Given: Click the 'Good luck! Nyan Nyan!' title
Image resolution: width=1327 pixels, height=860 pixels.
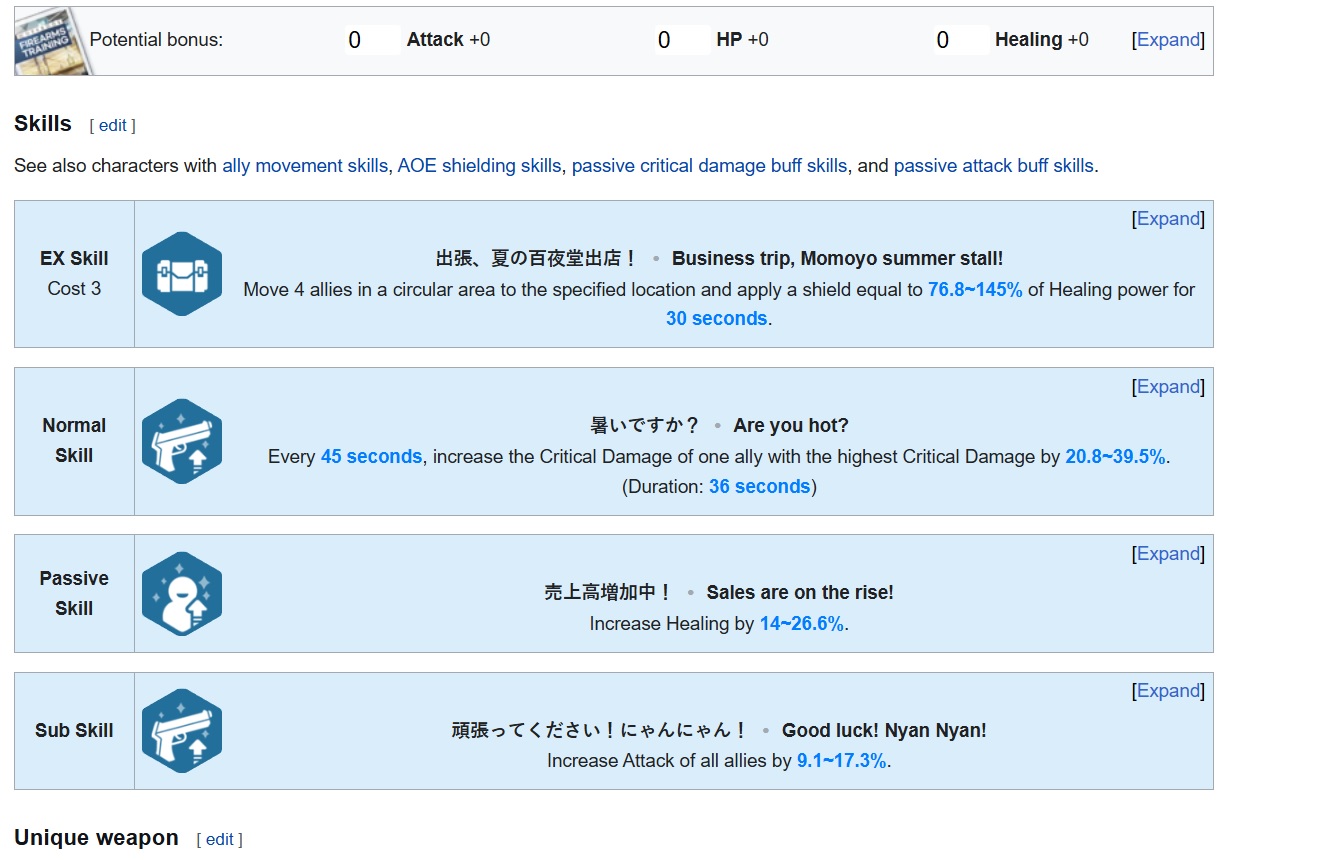Looking at the screenshot, I should [884, 731].
